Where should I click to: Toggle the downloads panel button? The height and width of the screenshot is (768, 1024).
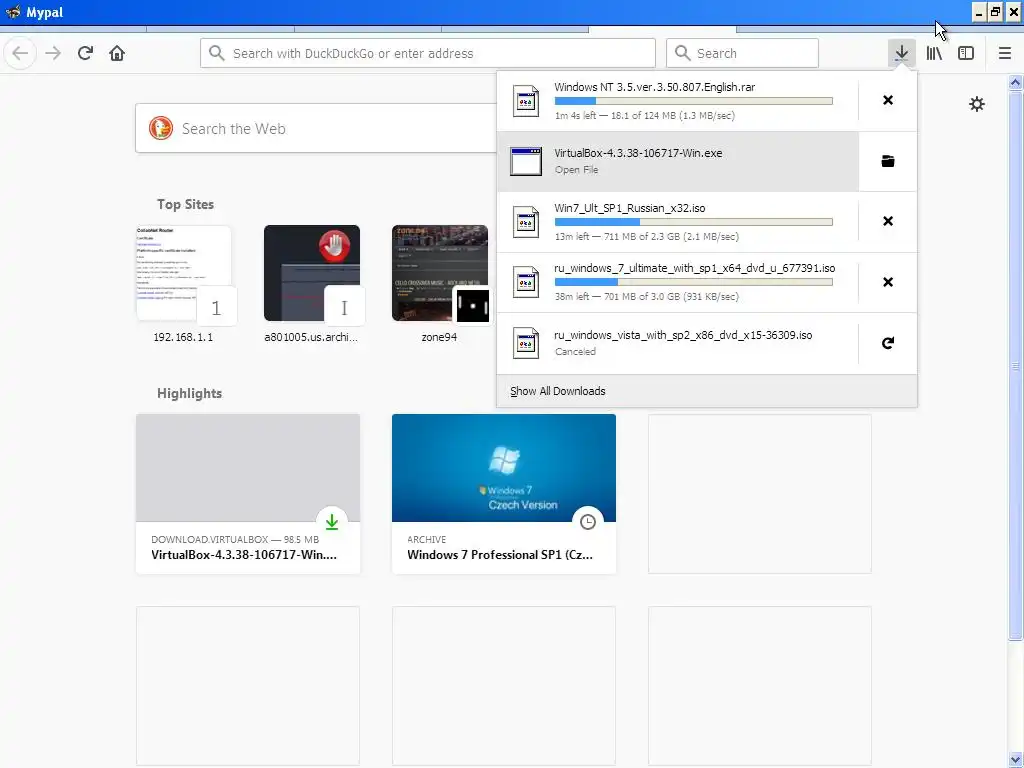click(901, 53)
